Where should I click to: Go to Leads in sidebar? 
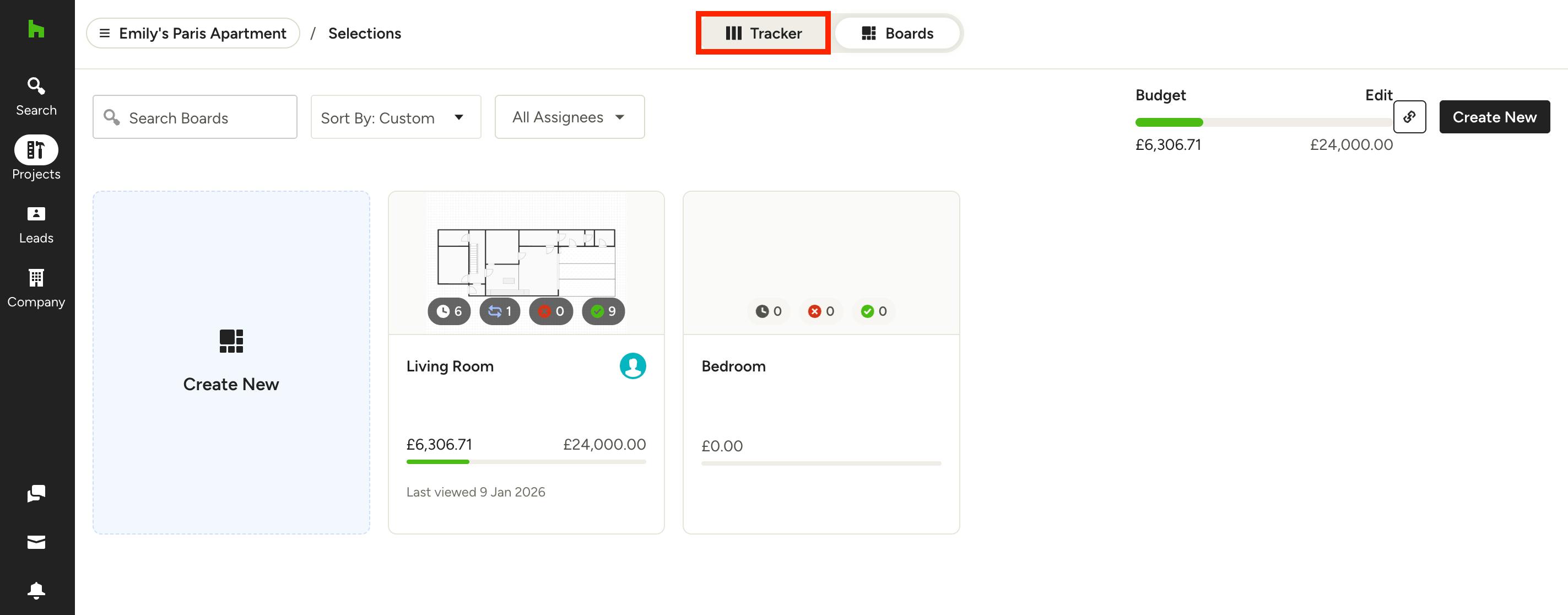coord(36,225)
